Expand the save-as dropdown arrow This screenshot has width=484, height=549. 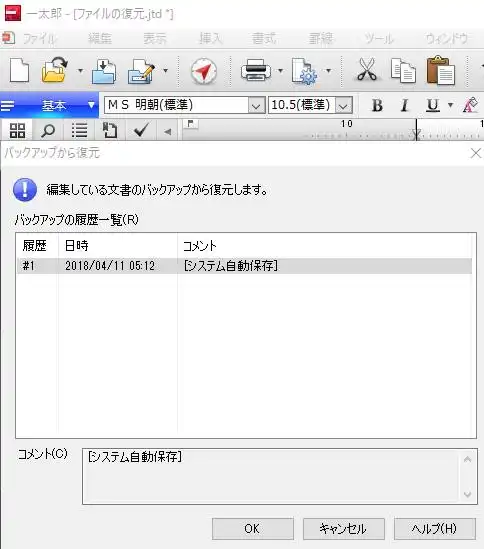(x=165, y=71)
